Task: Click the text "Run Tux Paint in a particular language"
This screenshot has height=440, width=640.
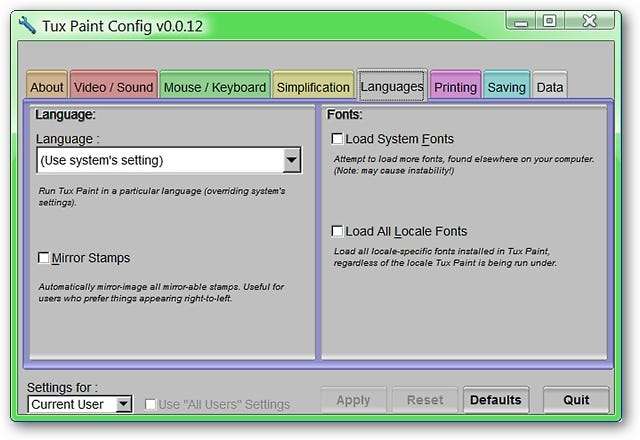Action: tap(120, 191)
